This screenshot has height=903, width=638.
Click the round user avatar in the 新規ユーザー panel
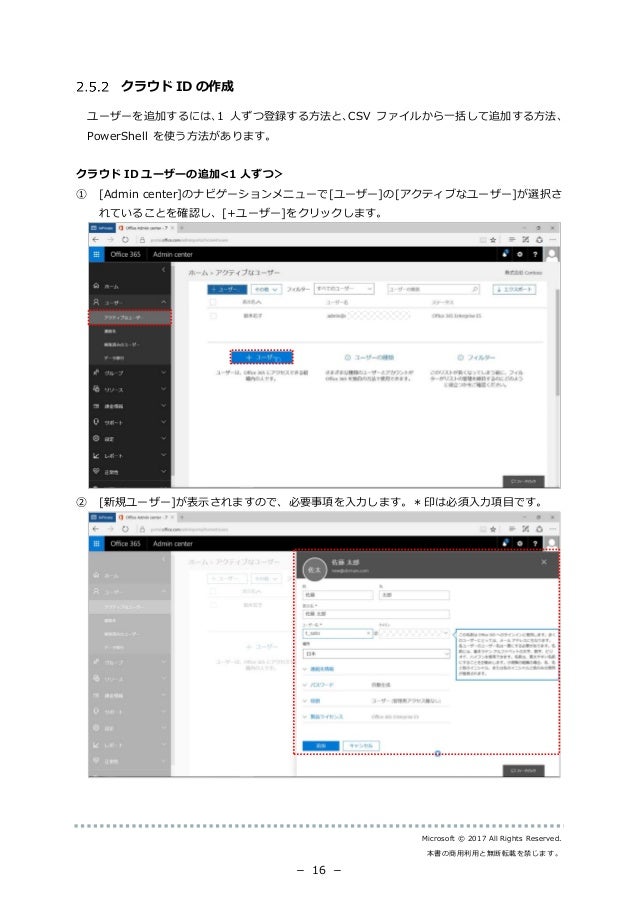click(x=314, y=569)
